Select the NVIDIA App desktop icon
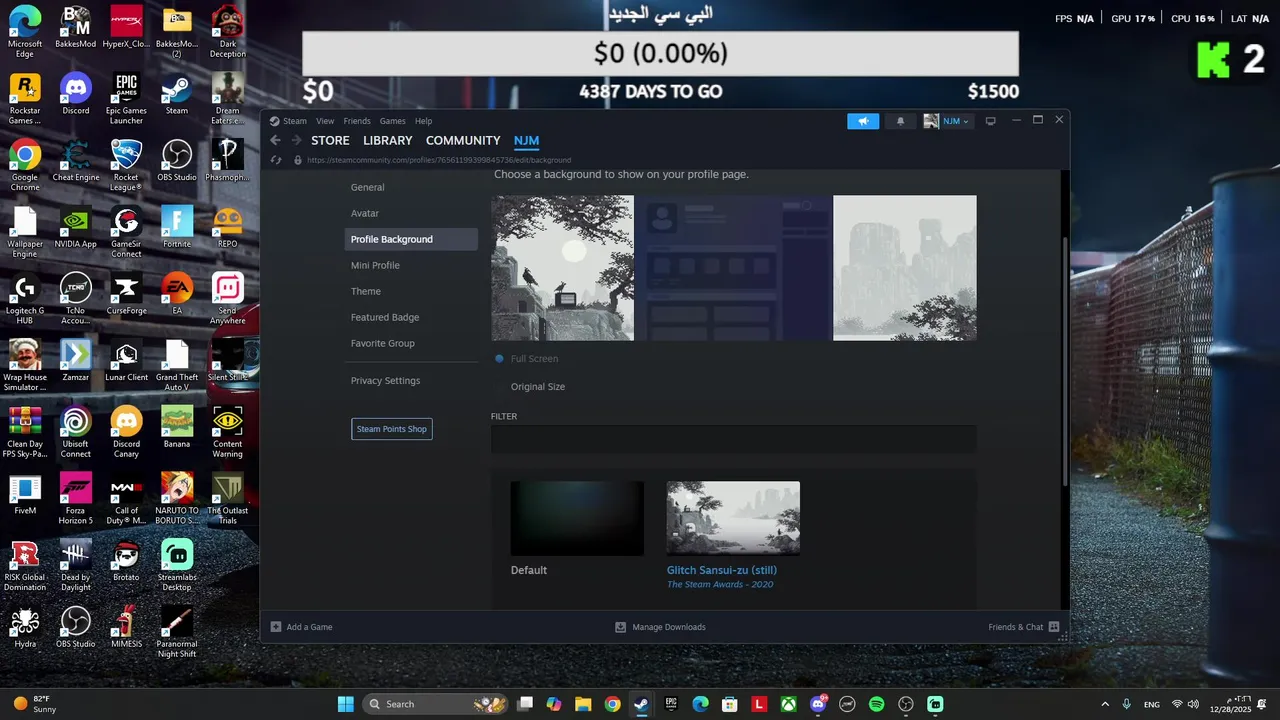Image resolution: width=1280 pixels, height=720 pixels. tap(76, 227)
